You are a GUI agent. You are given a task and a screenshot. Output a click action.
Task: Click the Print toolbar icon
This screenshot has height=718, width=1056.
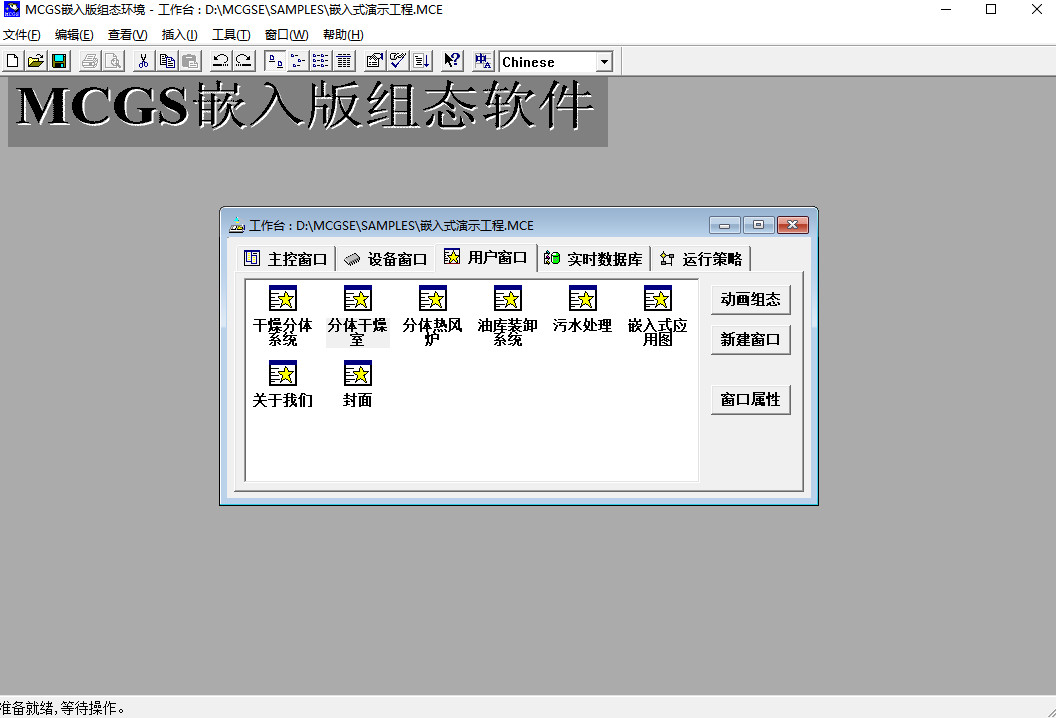pyautogui.click(x=90, y=61)
